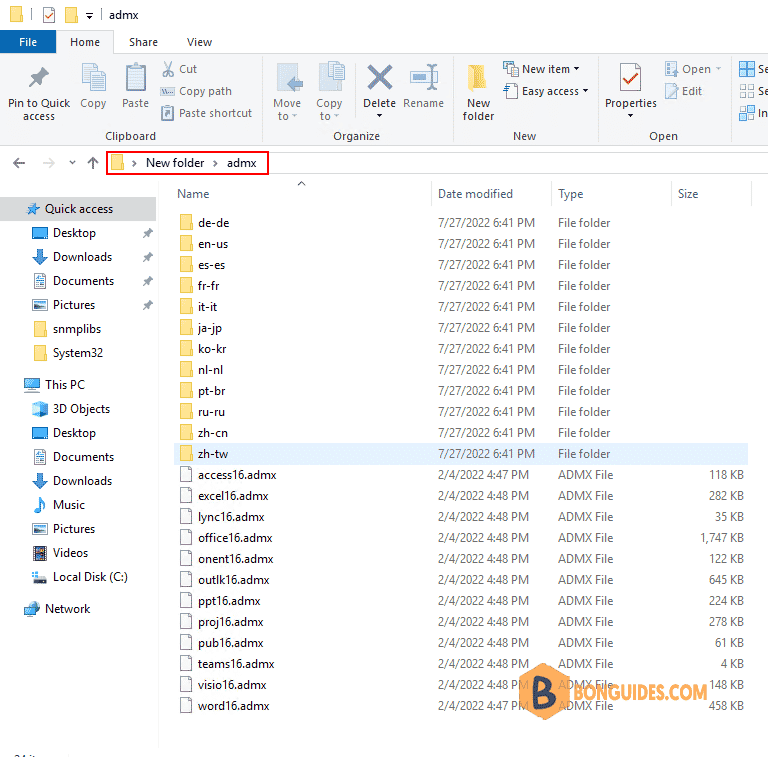Open Customize Quick Access Toolbar dropdown

[x=89, y=16]
